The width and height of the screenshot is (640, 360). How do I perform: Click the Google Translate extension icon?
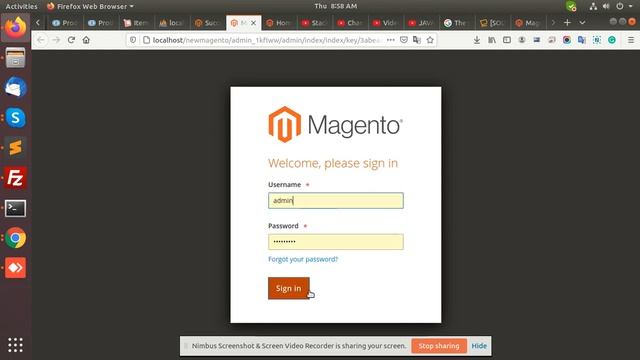pos(582,40)
